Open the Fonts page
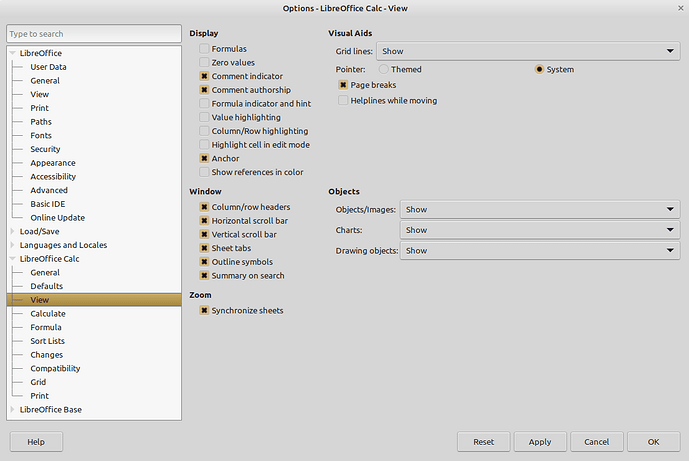Image resolution: width=689 pixels, height=461 pixels. [x=41, y=135]
